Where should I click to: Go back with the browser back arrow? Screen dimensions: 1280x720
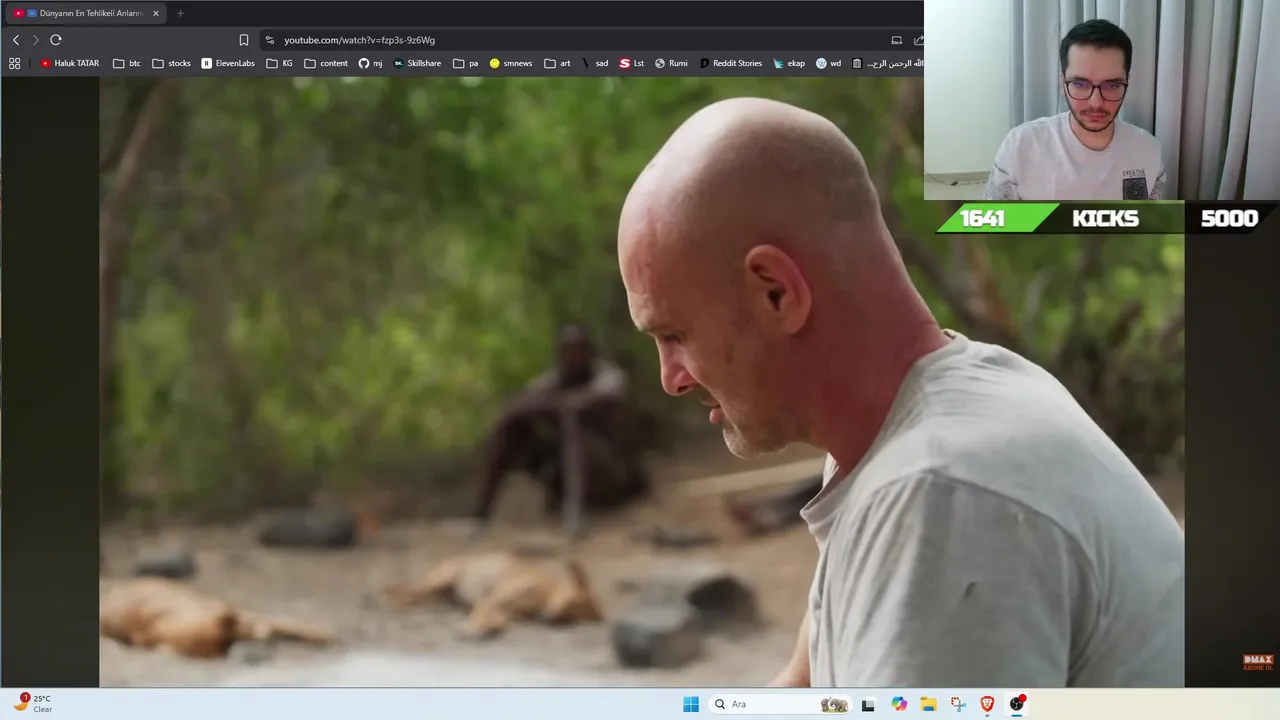click(16, 40)
